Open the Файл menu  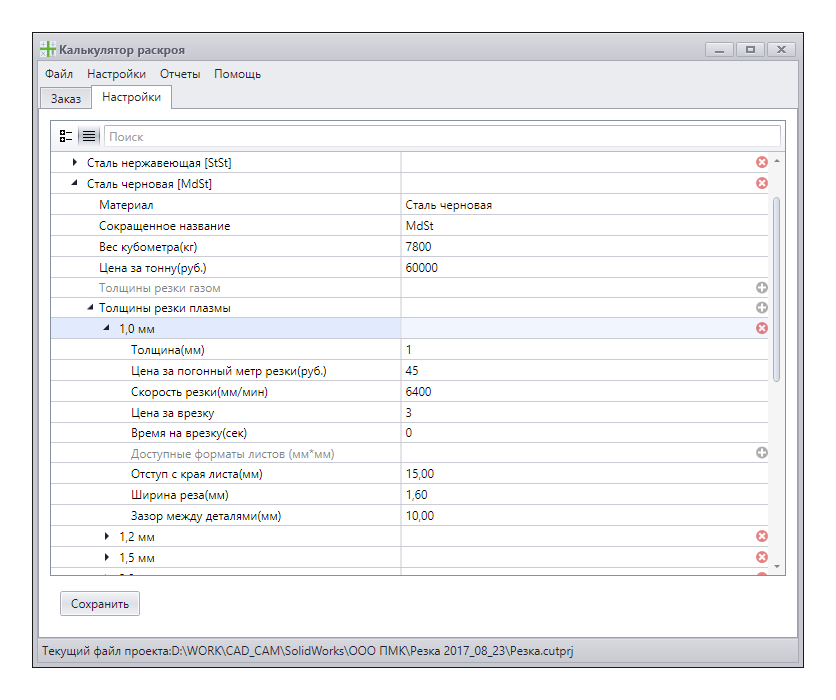coord(59,74)
